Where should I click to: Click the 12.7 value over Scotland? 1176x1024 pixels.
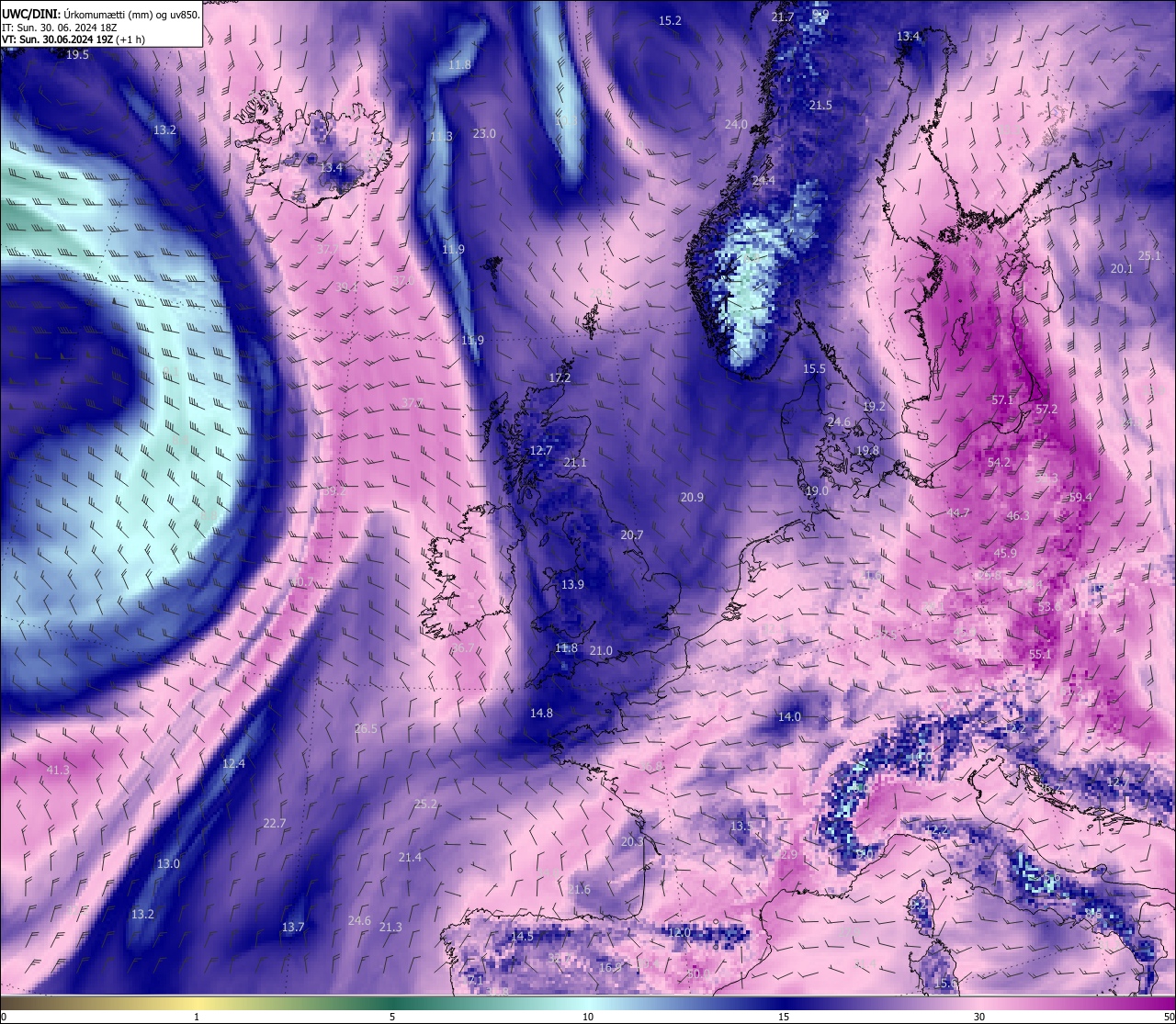541,450
